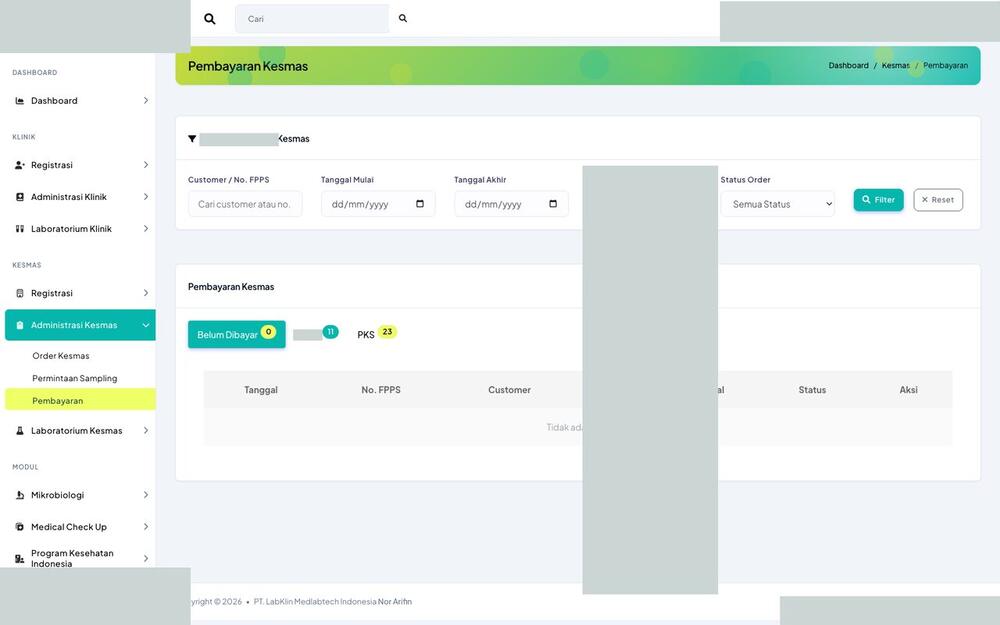Expand the Kesmas Registrasi chevron
The image size is (1000, 625).
click(145, 293)
